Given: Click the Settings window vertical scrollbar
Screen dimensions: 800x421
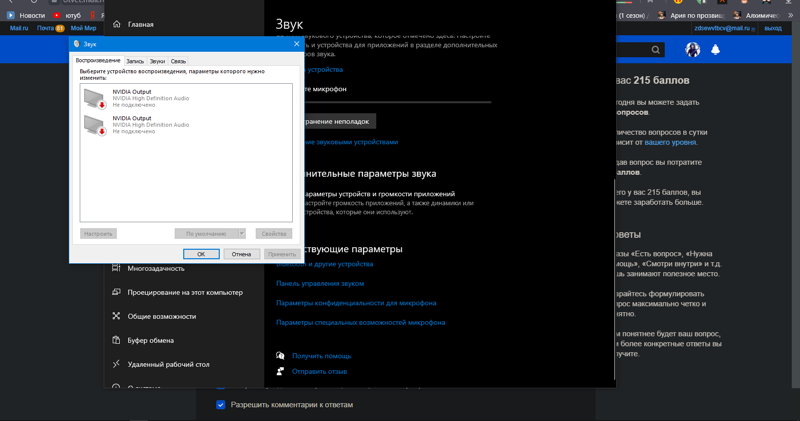Looking at the screenshot, I should (x=614, y=279).
